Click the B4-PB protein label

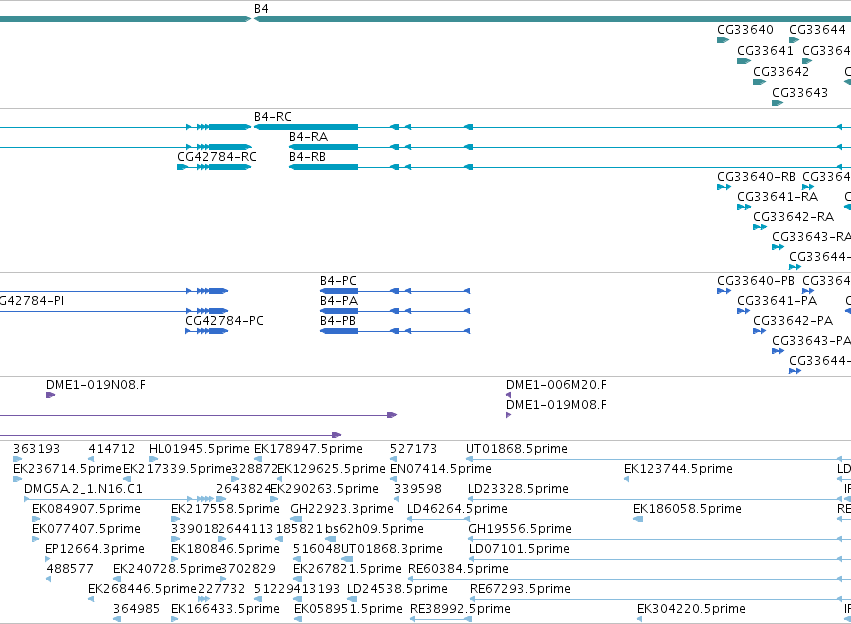(338, 322)
